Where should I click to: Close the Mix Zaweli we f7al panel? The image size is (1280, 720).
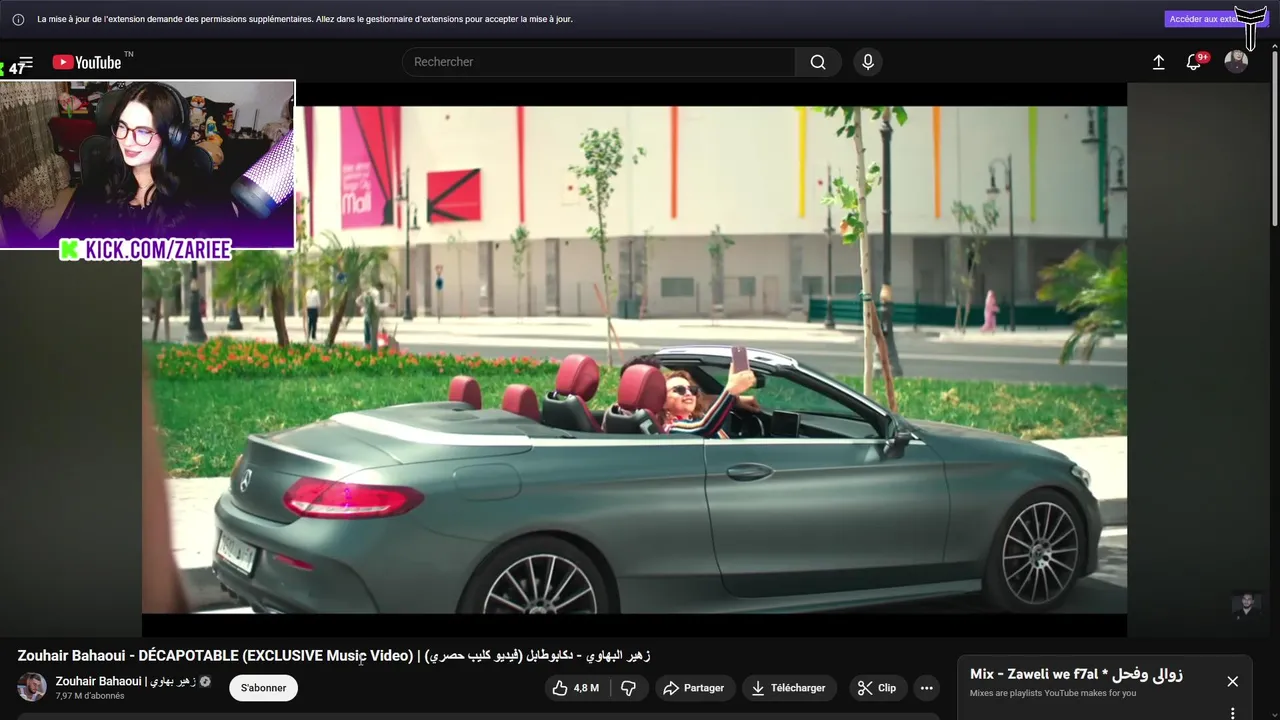tap(1232, 681)
